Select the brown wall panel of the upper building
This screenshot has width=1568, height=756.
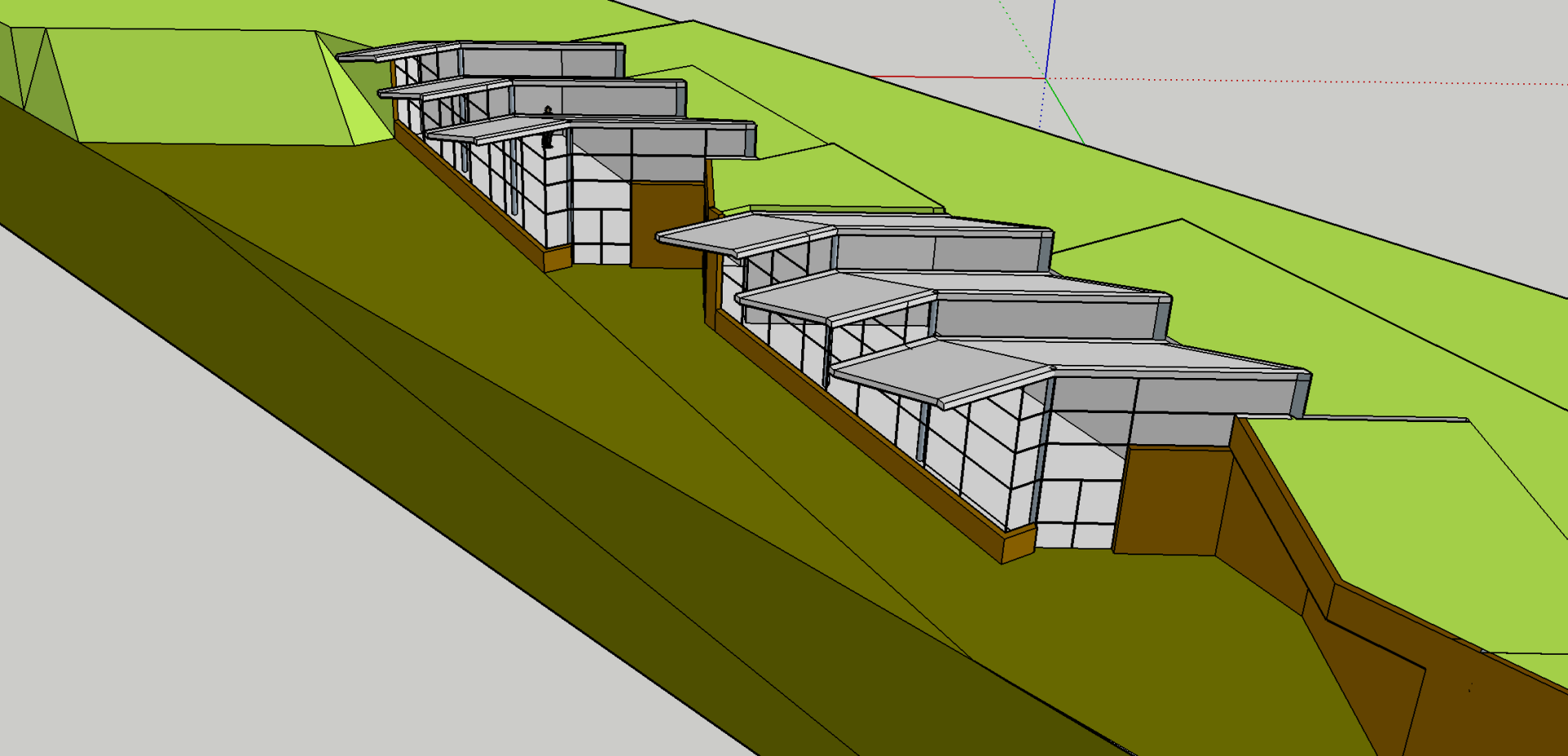tap(667, 224)
